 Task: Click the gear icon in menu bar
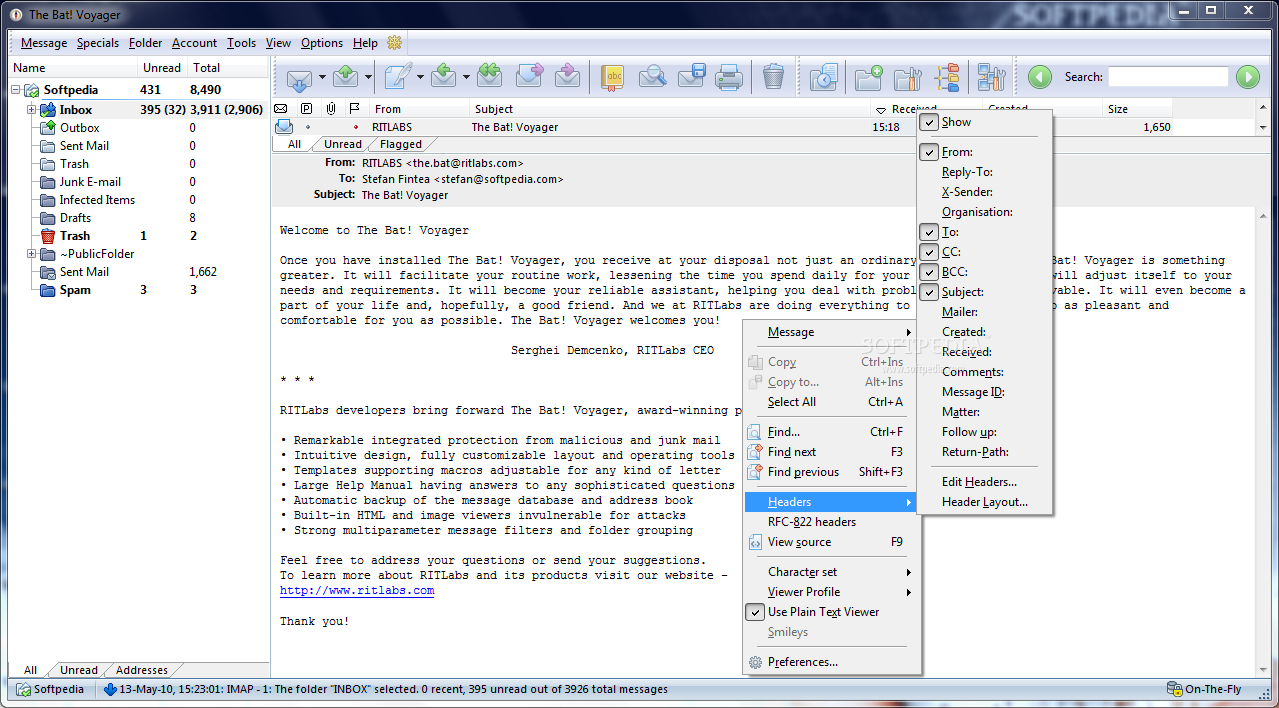point(394,43)
